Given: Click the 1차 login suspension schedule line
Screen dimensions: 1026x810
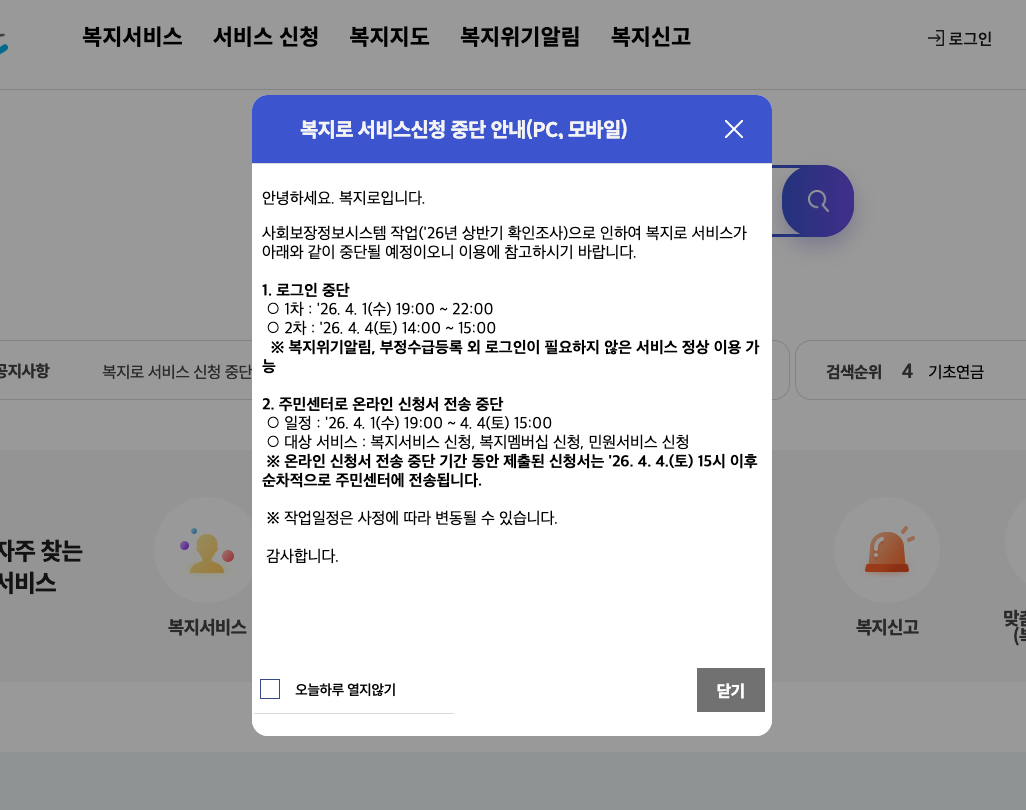Looking at the screenshot, I should 380,309.
